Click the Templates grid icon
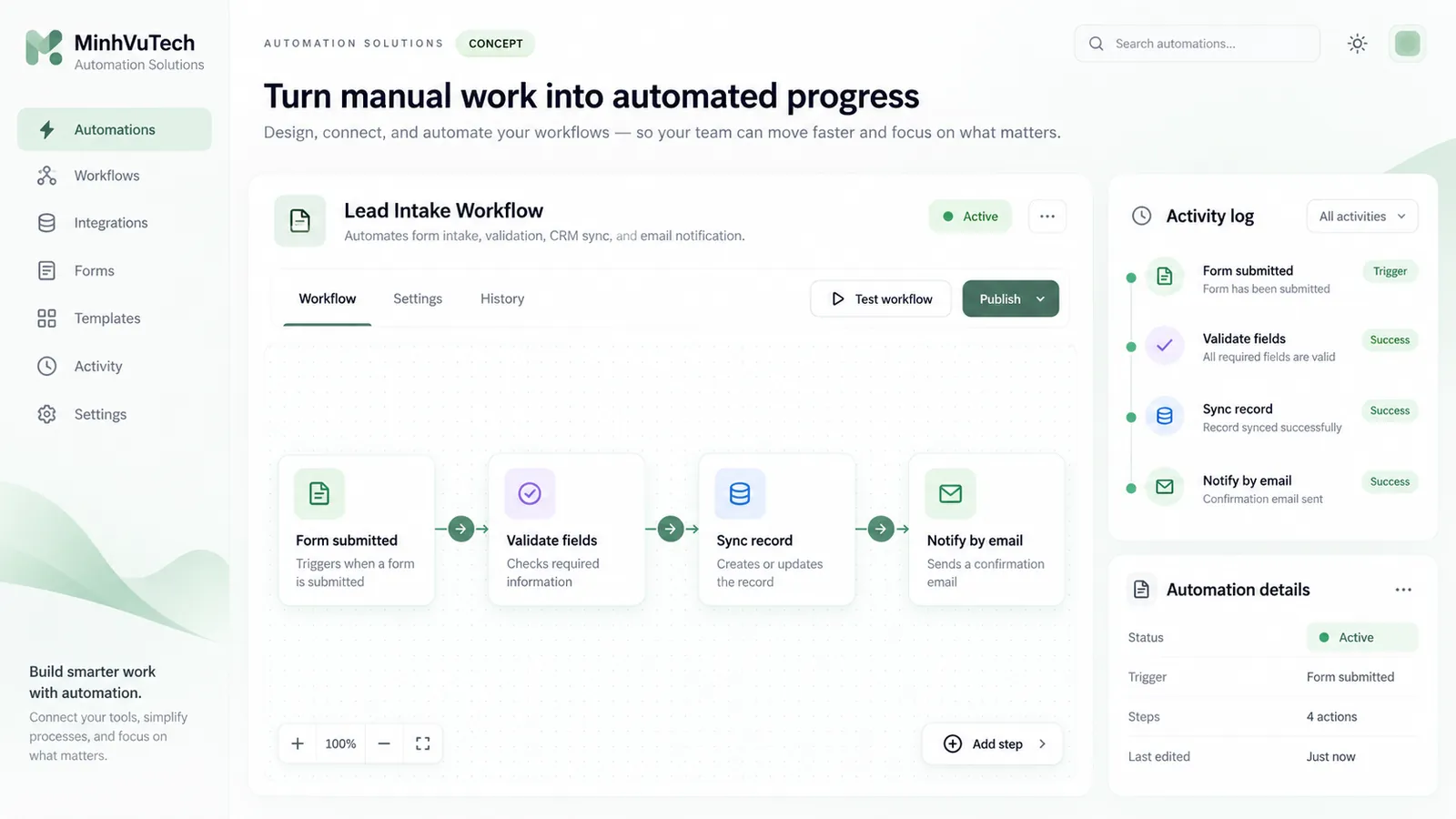 46,318
